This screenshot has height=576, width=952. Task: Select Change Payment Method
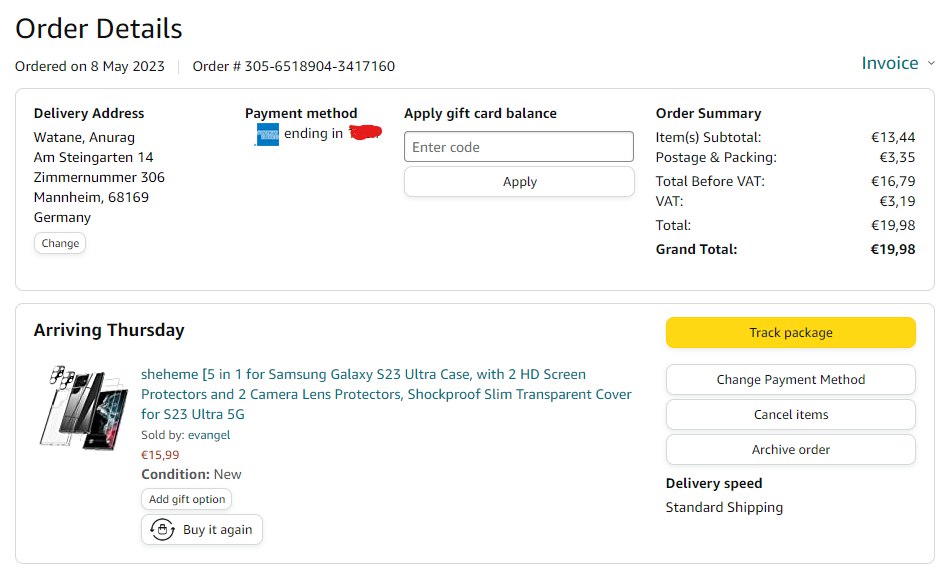coord(790,380)
